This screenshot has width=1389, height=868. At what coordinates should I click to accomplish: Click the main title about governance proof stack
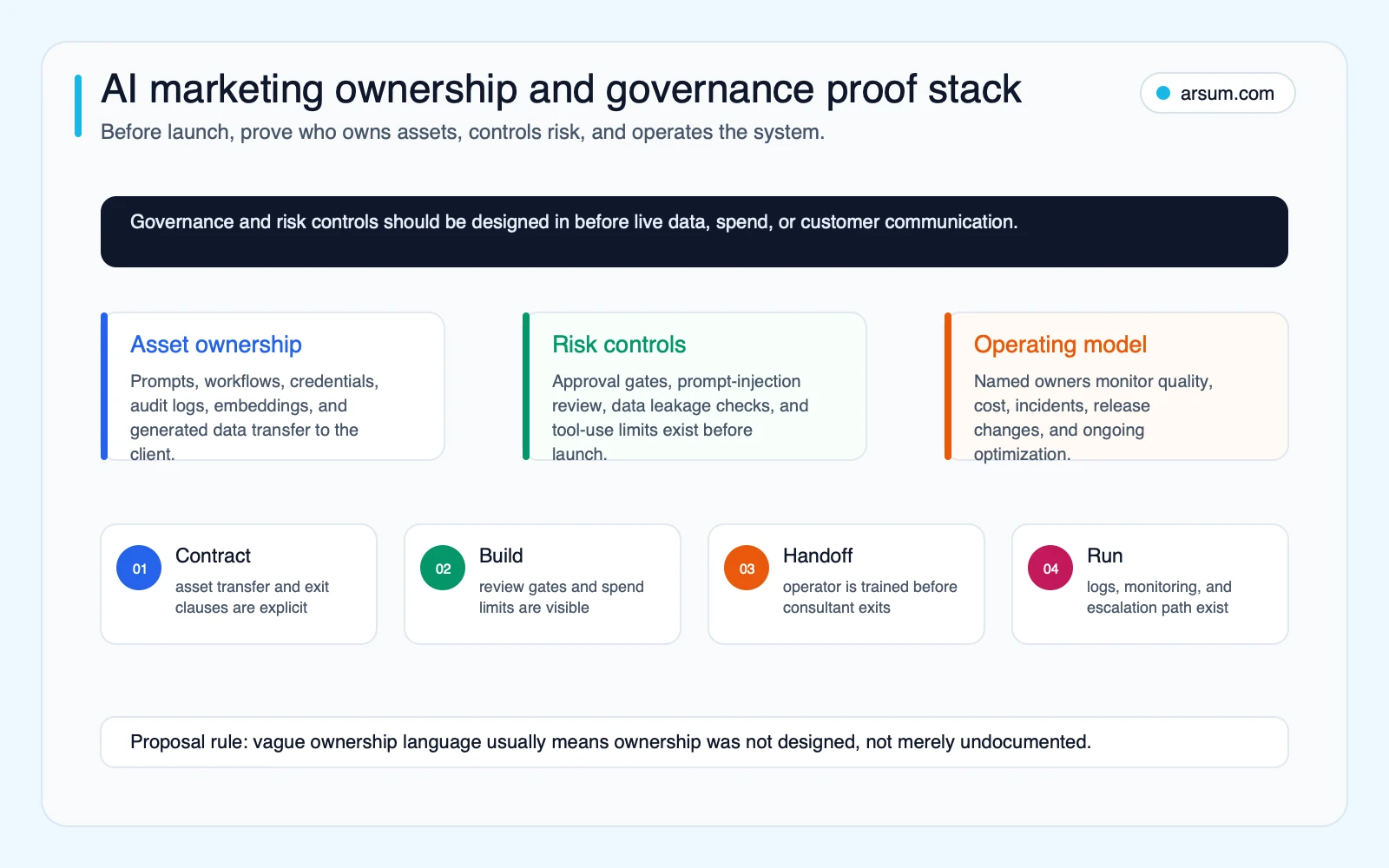pos(561,89)
